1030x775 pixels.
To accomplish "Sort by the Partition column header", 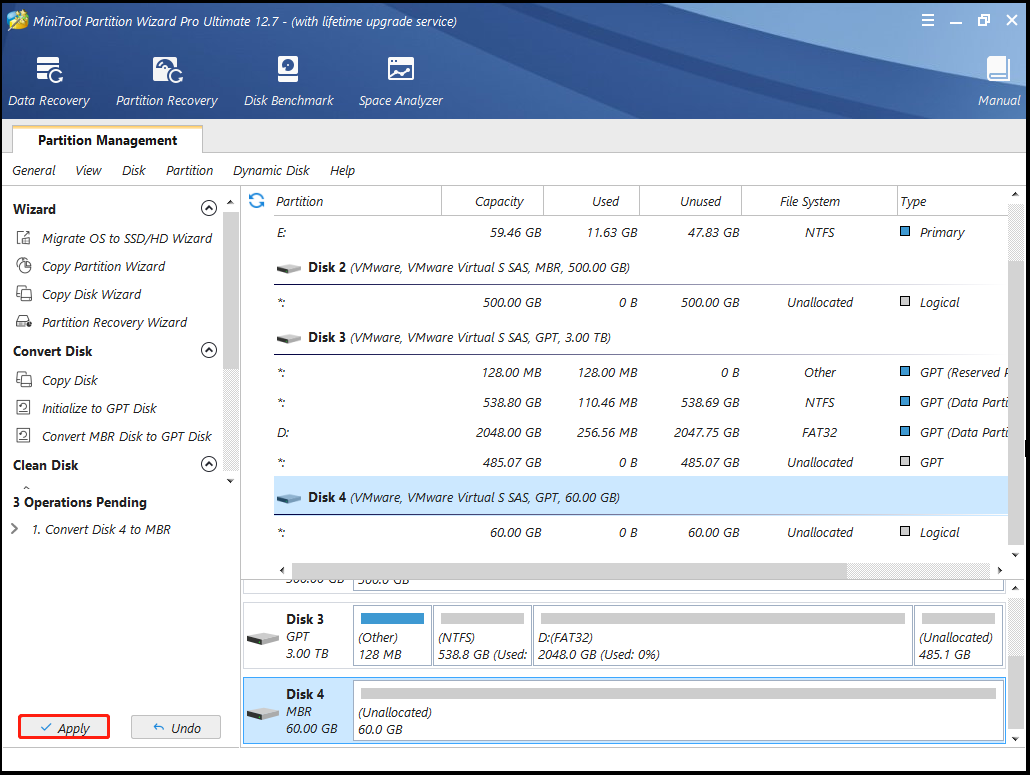I will coord(357,201).
